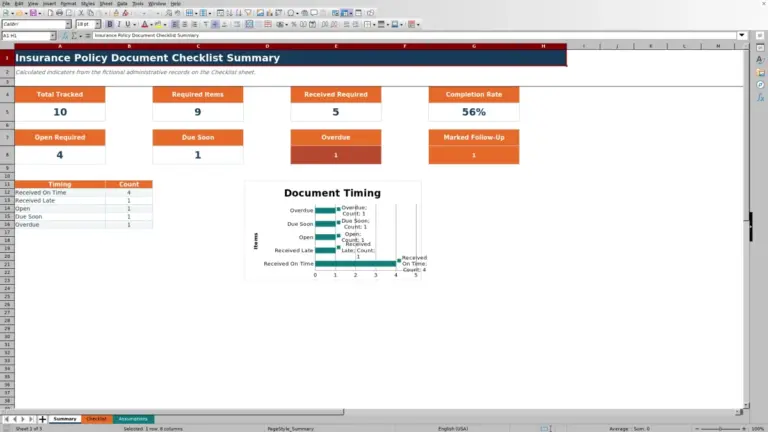Screen dimensions: 768x432
Task: Click the Background Color highlight swatch
Action: (158, 24)
